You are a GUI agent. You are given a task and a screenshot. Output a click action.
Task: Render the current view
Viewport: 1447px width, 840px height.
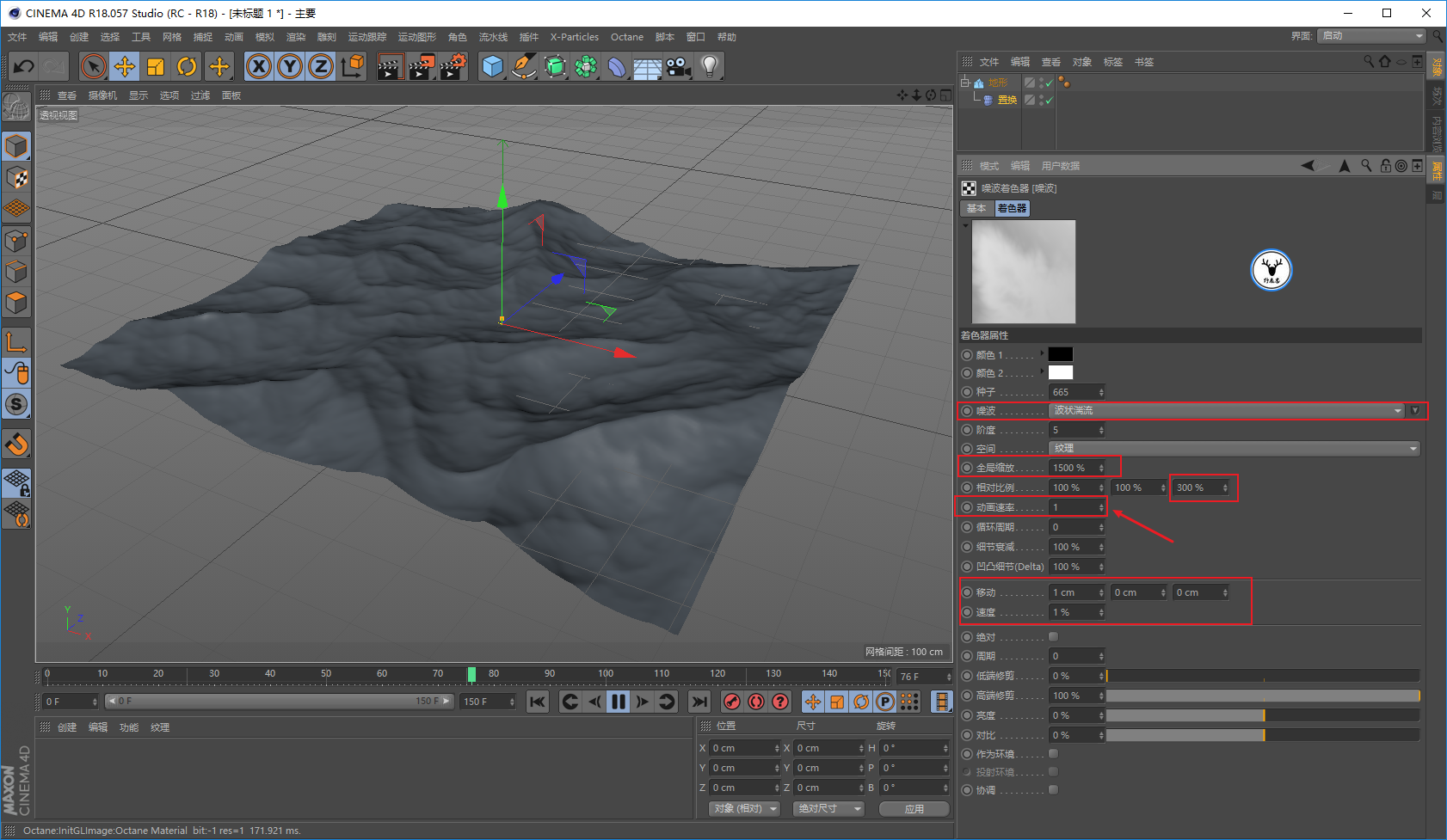[390, 66]
